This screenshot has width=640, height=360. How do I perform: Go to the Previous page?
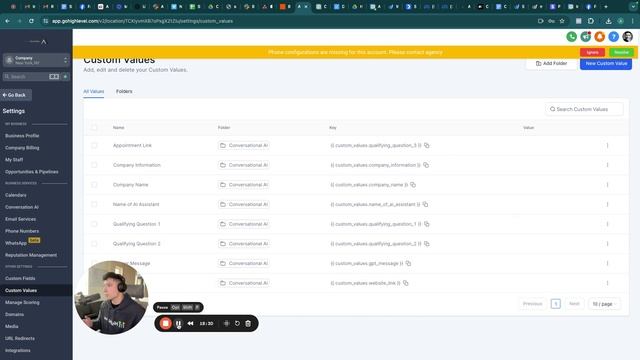[x=533, y=304]
